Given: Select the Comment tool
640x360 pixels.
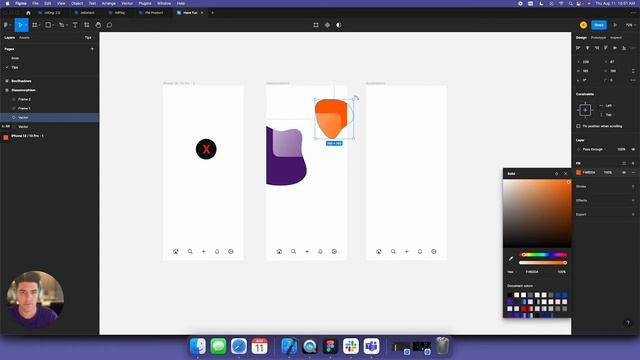Looking at the screenshot, I should [x=109, y=25].
